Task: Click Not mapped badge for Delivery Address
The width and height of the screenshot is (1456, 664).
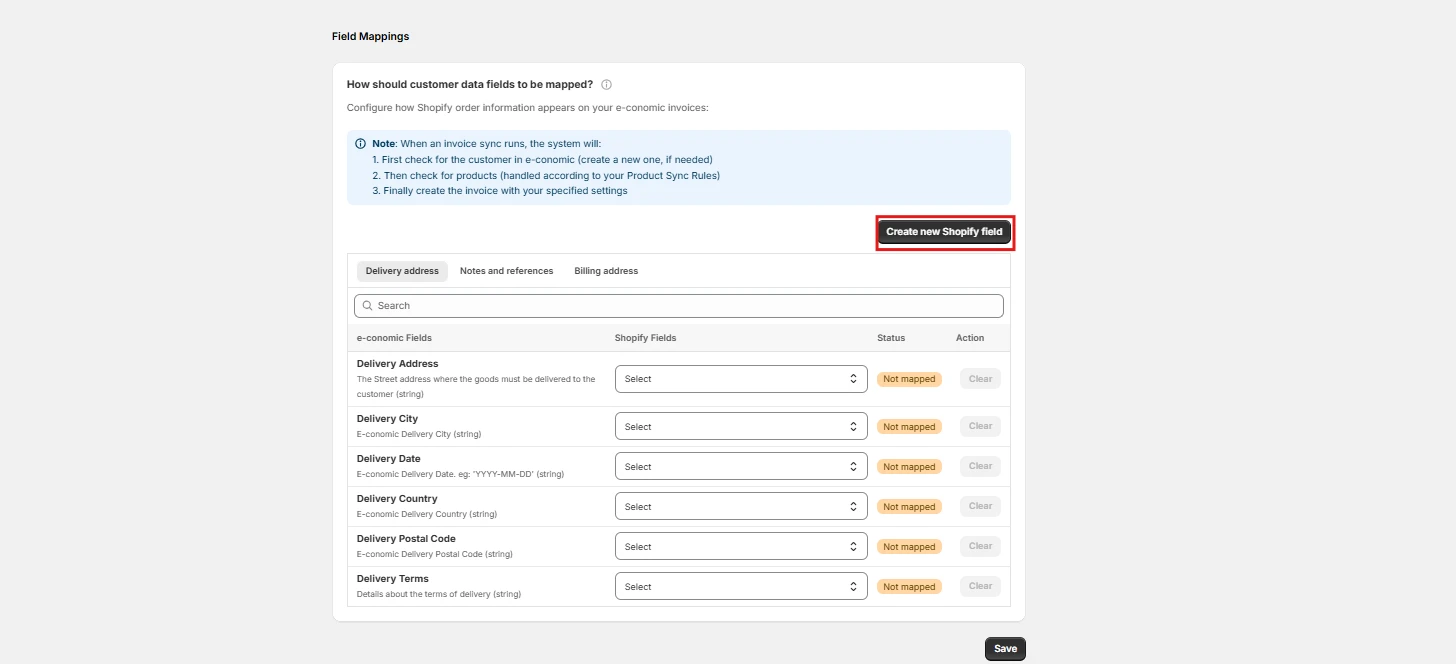Action: [x=909, y=379]
